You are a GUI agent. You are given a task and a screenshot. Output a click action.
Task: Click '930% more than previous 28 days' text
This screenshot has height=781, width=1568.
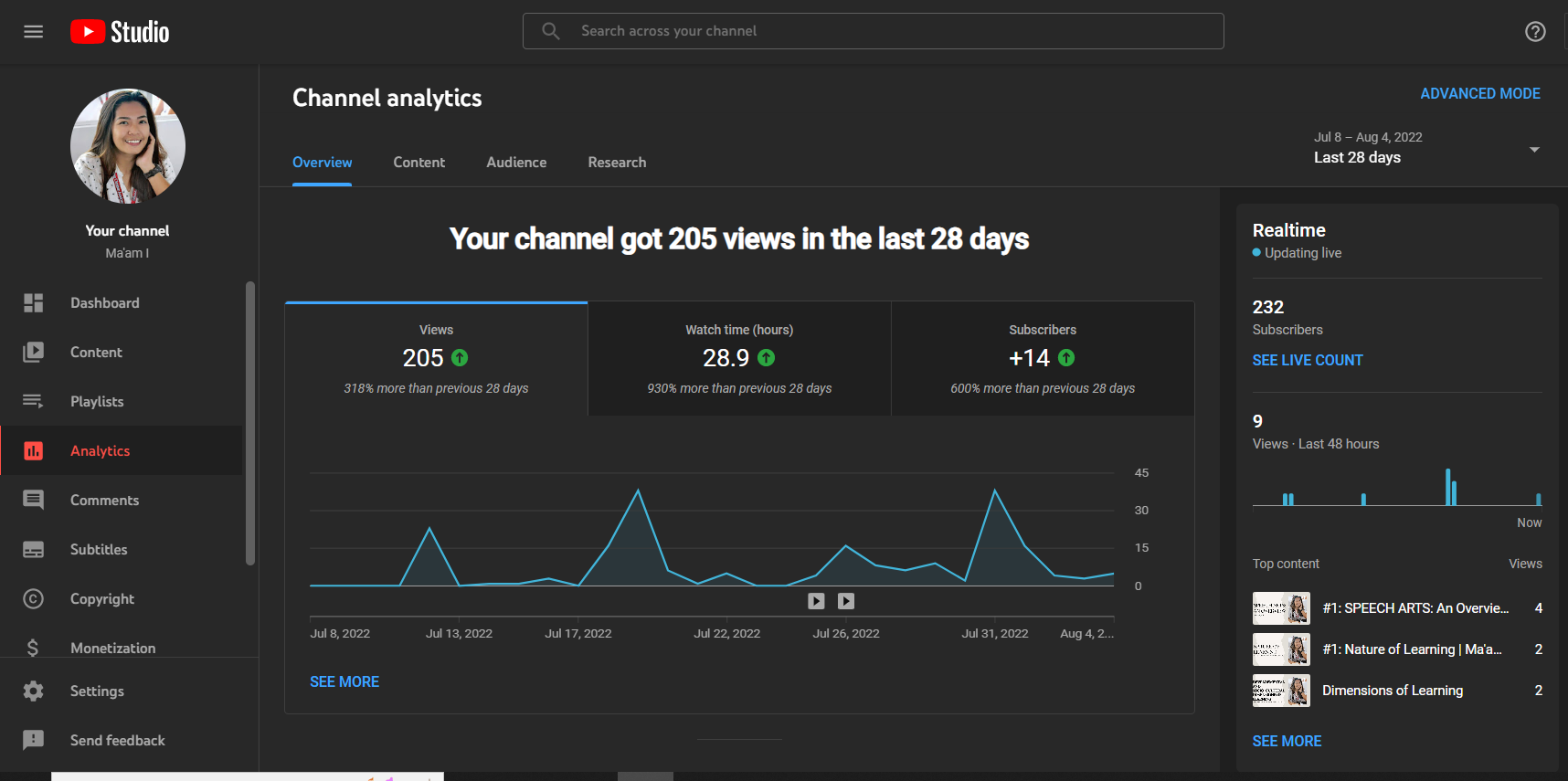click(739, 388)
